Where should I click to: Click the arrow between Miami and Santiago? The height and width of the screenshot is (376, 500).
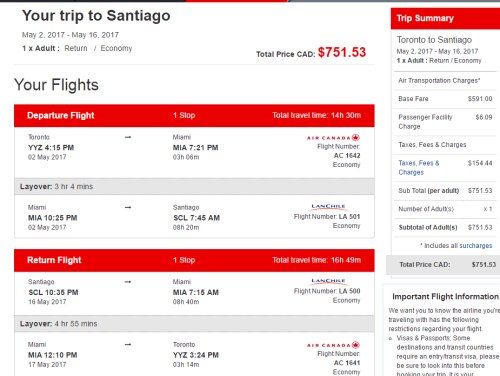point(128,207)
